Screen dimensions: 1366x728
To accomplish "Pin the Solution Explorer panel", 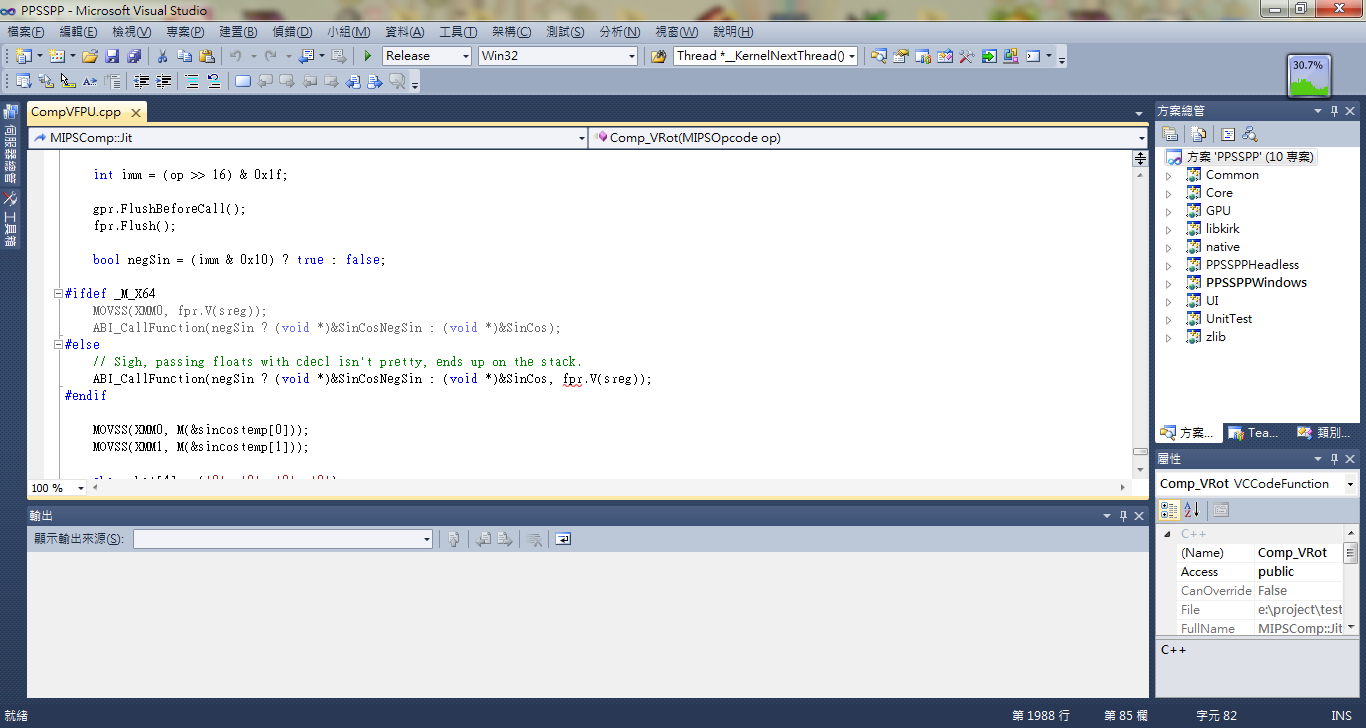I will pos(1334,111).
